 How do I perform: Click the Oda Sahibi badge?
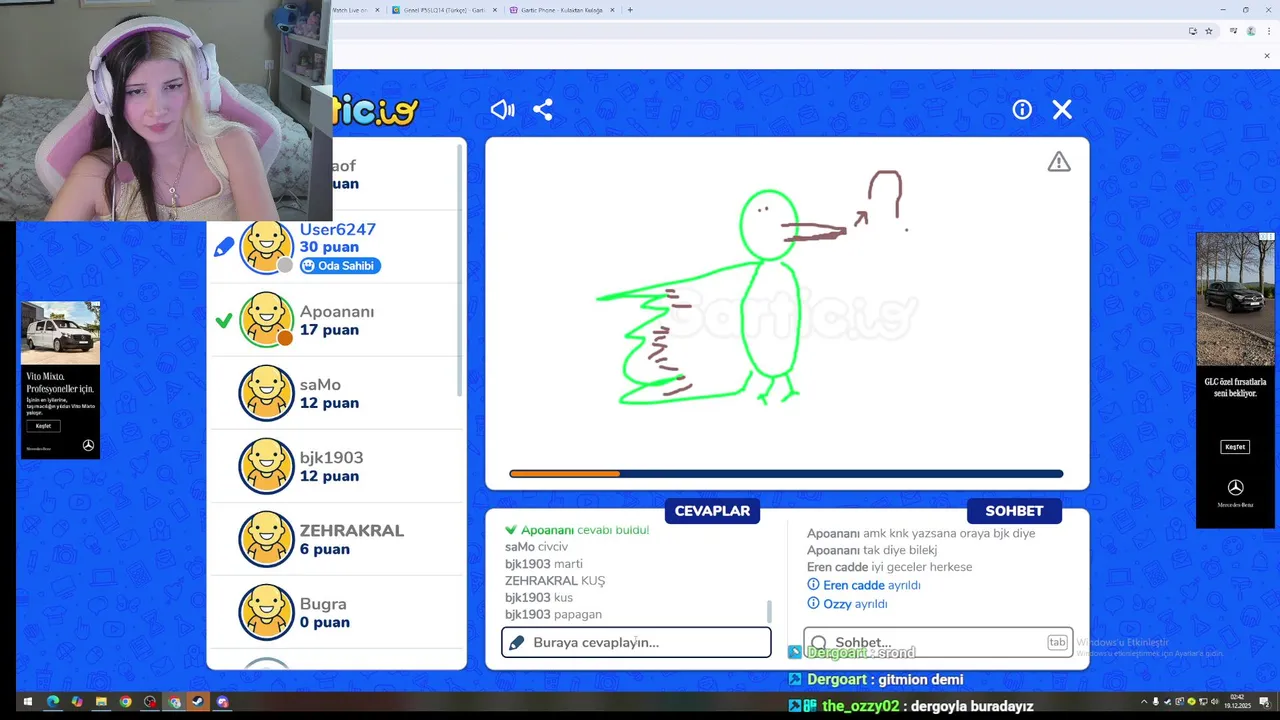click(x=339, y=266)
